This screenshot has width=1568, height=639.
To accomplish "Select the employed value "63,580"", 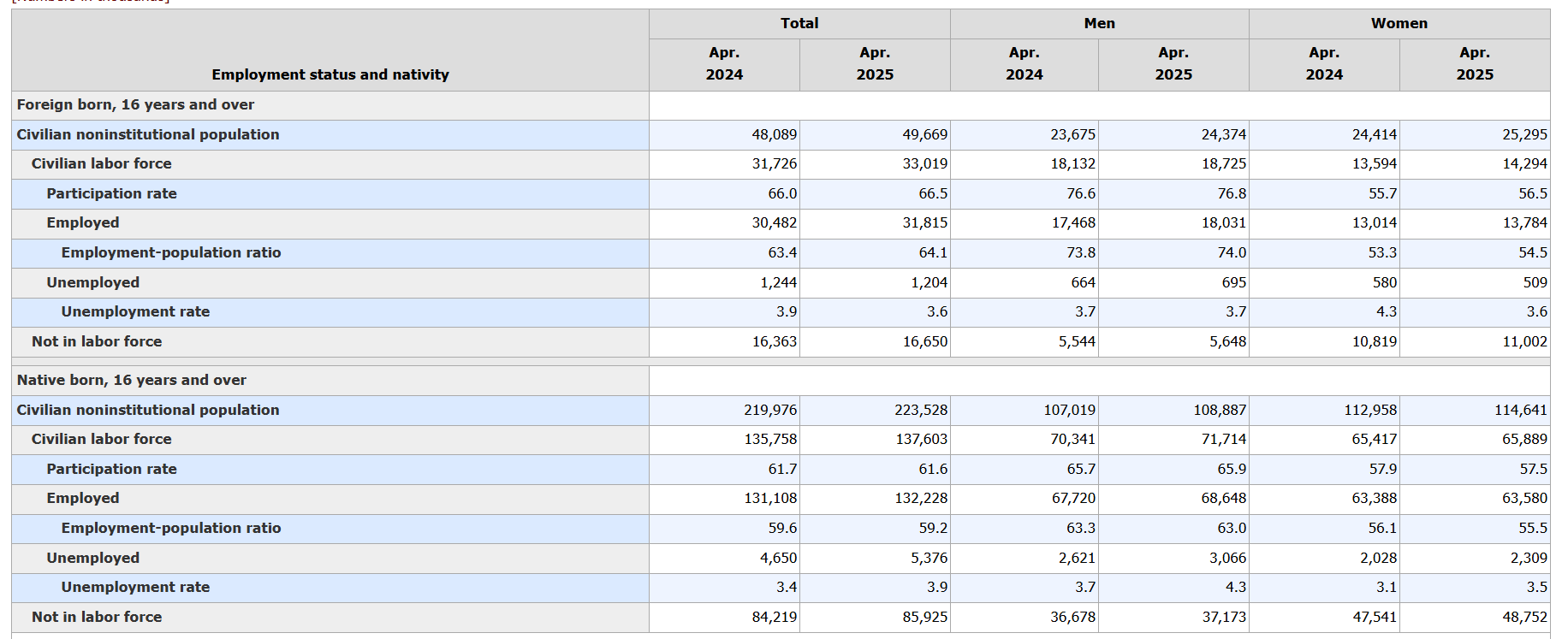I will tap(1525, 498).
